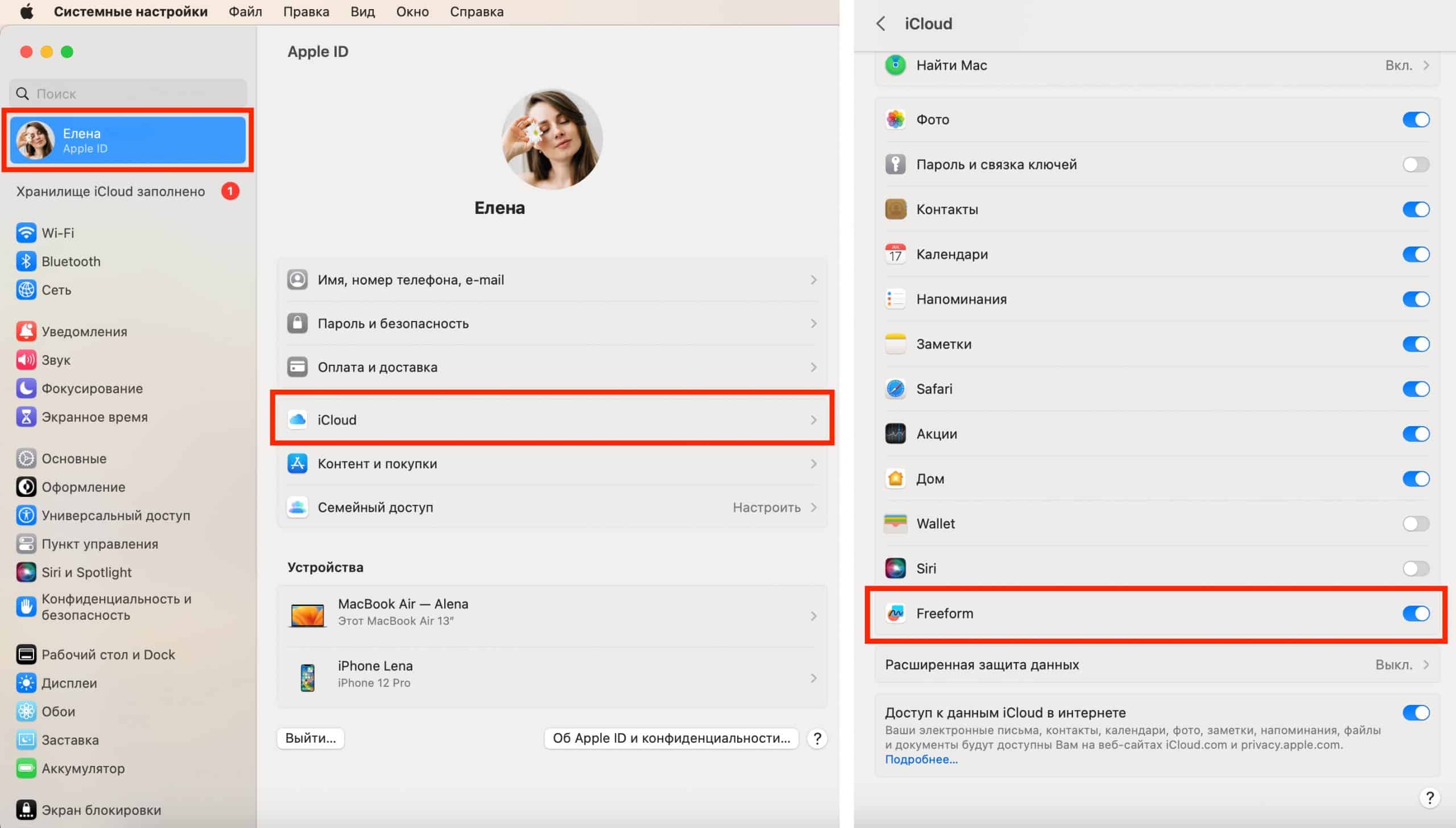Open Экранное время hourglass icon
The image size is (1456, 828).
(x=26, y=417)
